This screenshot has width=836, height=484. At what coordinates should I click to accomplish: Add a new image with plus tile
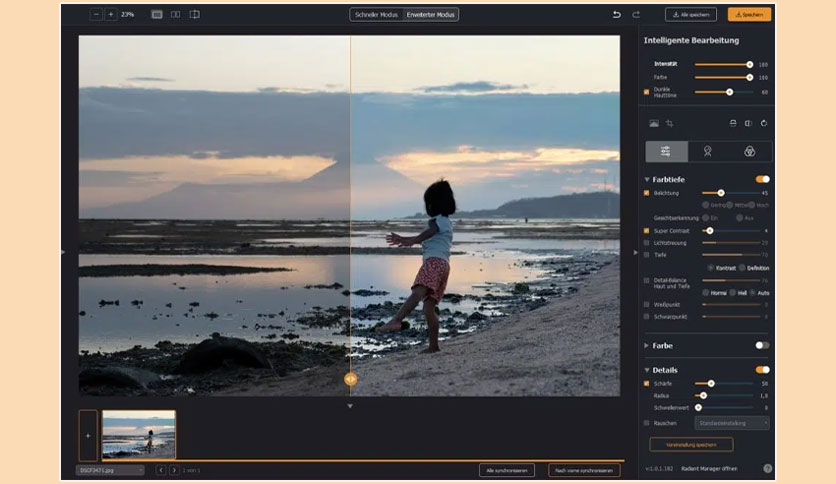coord(88,435)
